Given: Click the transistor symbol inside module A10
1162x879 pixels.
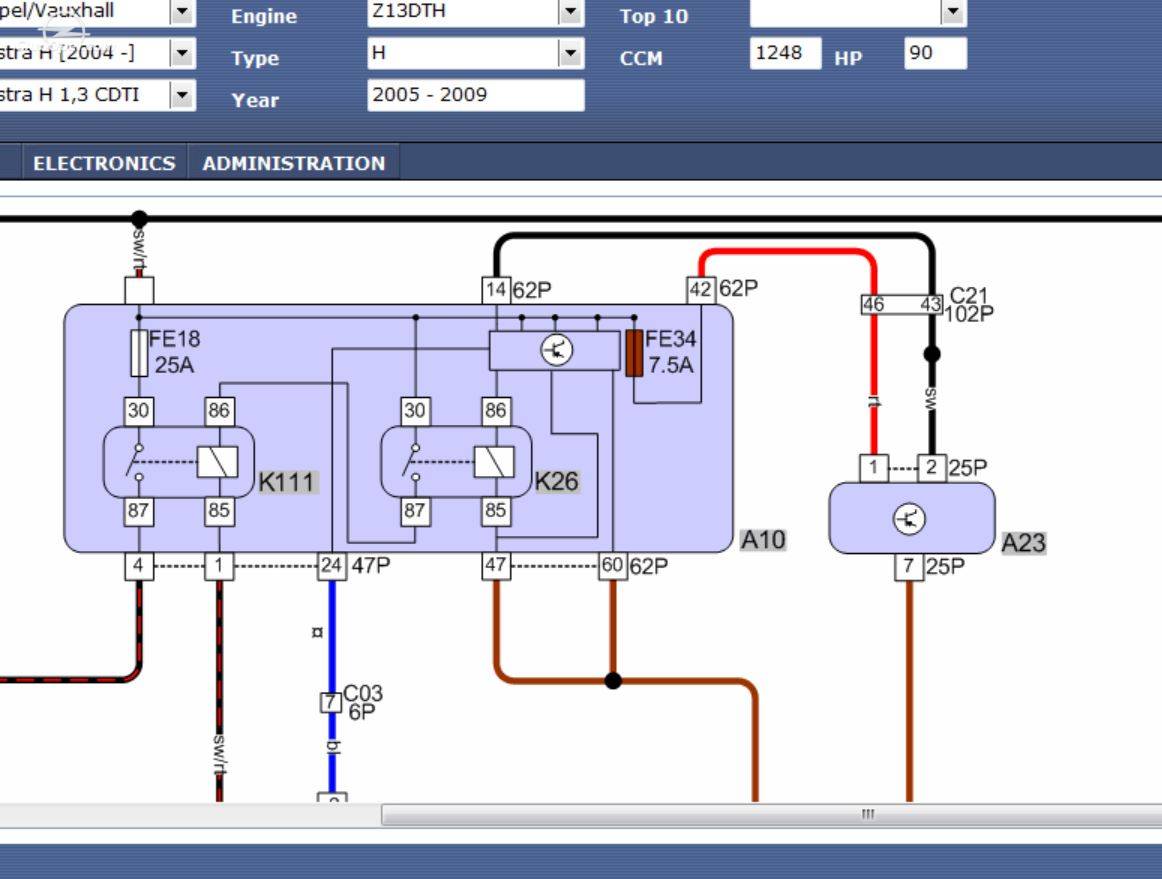Looking at the screenshot, I should [x=556, y=351].
